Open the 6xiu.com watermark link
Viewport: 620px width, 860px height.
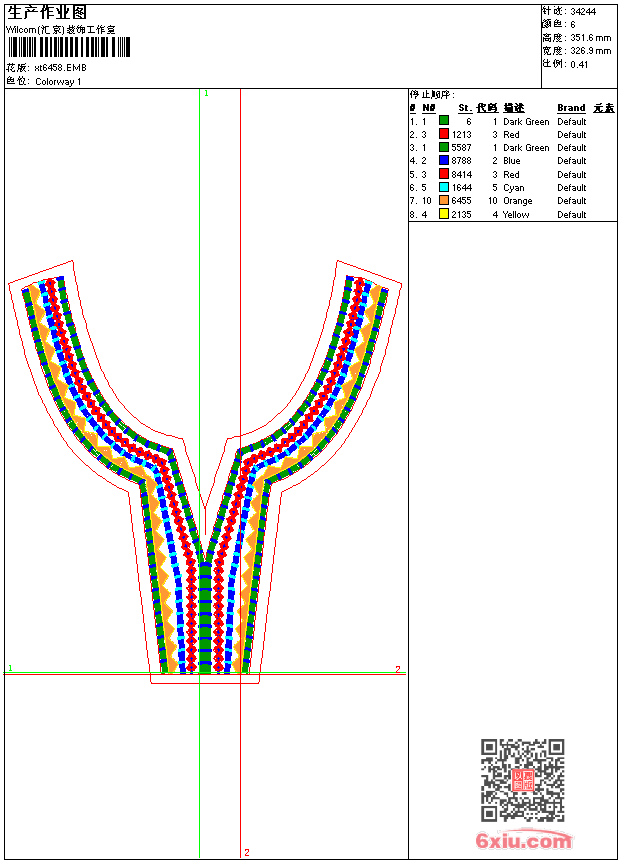(524, 841)
